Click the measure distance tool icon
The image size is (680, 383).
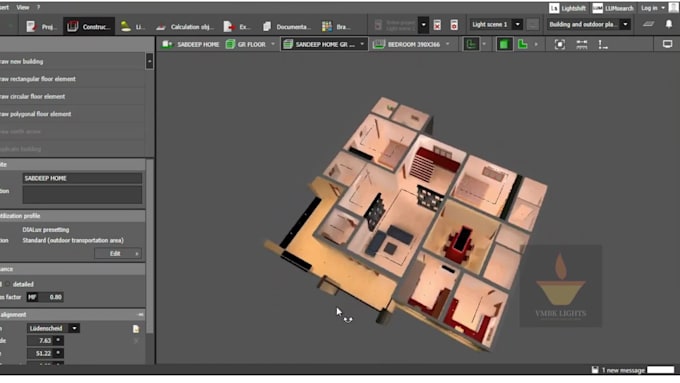[x=582, y=44]
